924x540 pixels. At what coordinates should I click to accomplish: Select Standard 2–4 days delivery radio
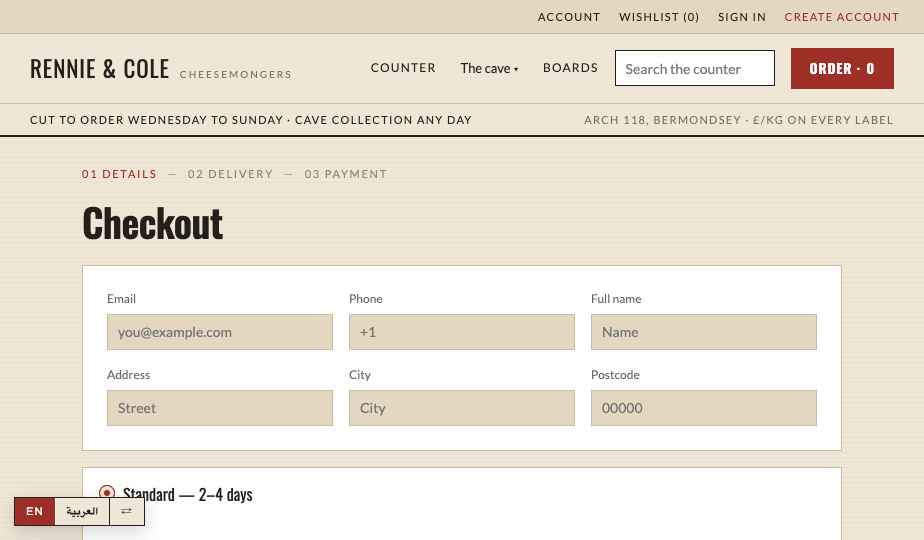(x=107, y=493)
